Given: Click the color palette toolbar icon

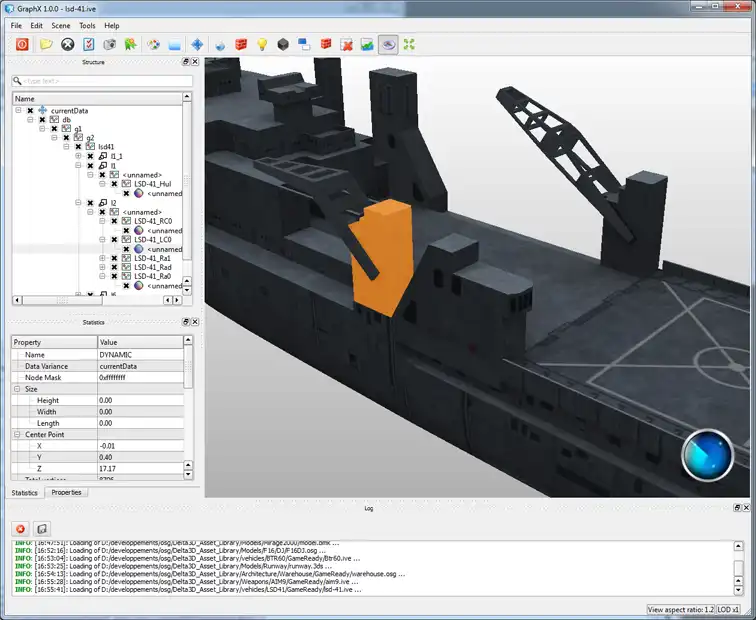Looking at the screenshot, I should pyautogui.click(x=153, y=44).
